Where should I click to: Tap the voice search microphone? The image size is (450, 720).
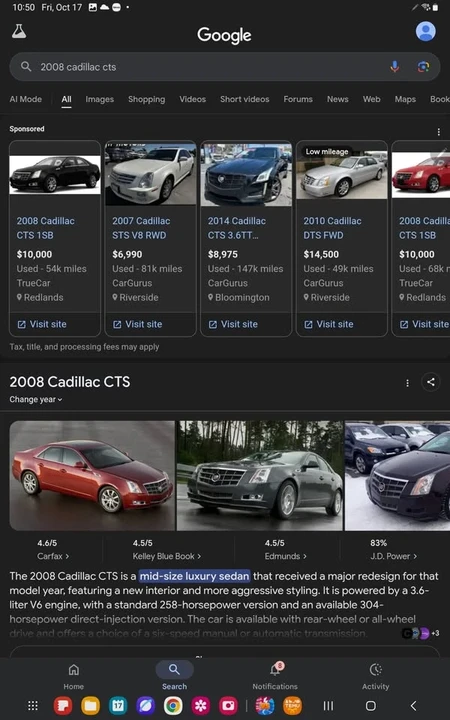394,67
